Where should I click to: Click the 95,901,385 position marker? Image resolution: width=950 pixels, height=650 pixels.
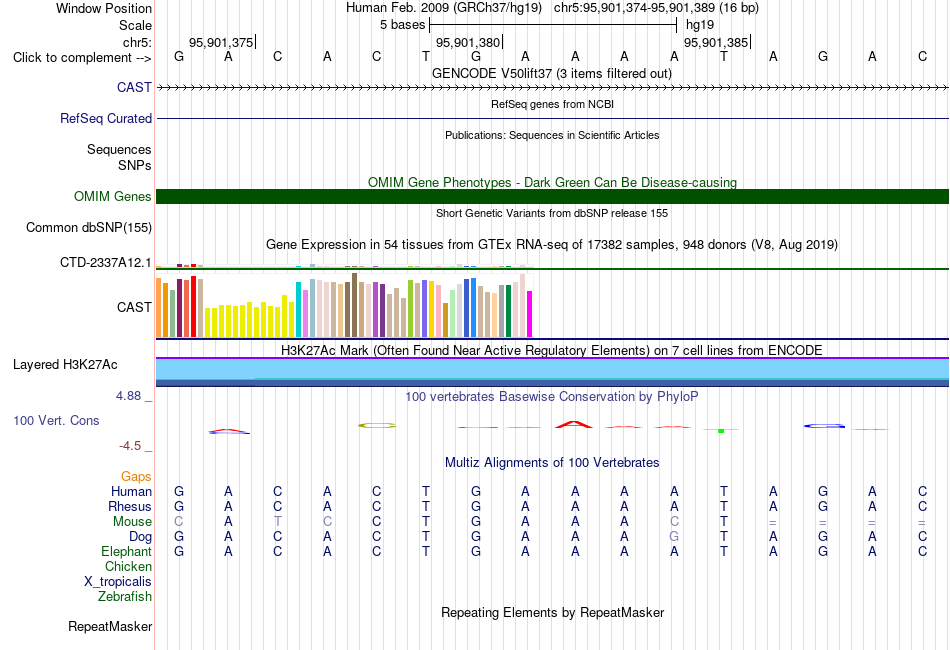coord(716,42)
